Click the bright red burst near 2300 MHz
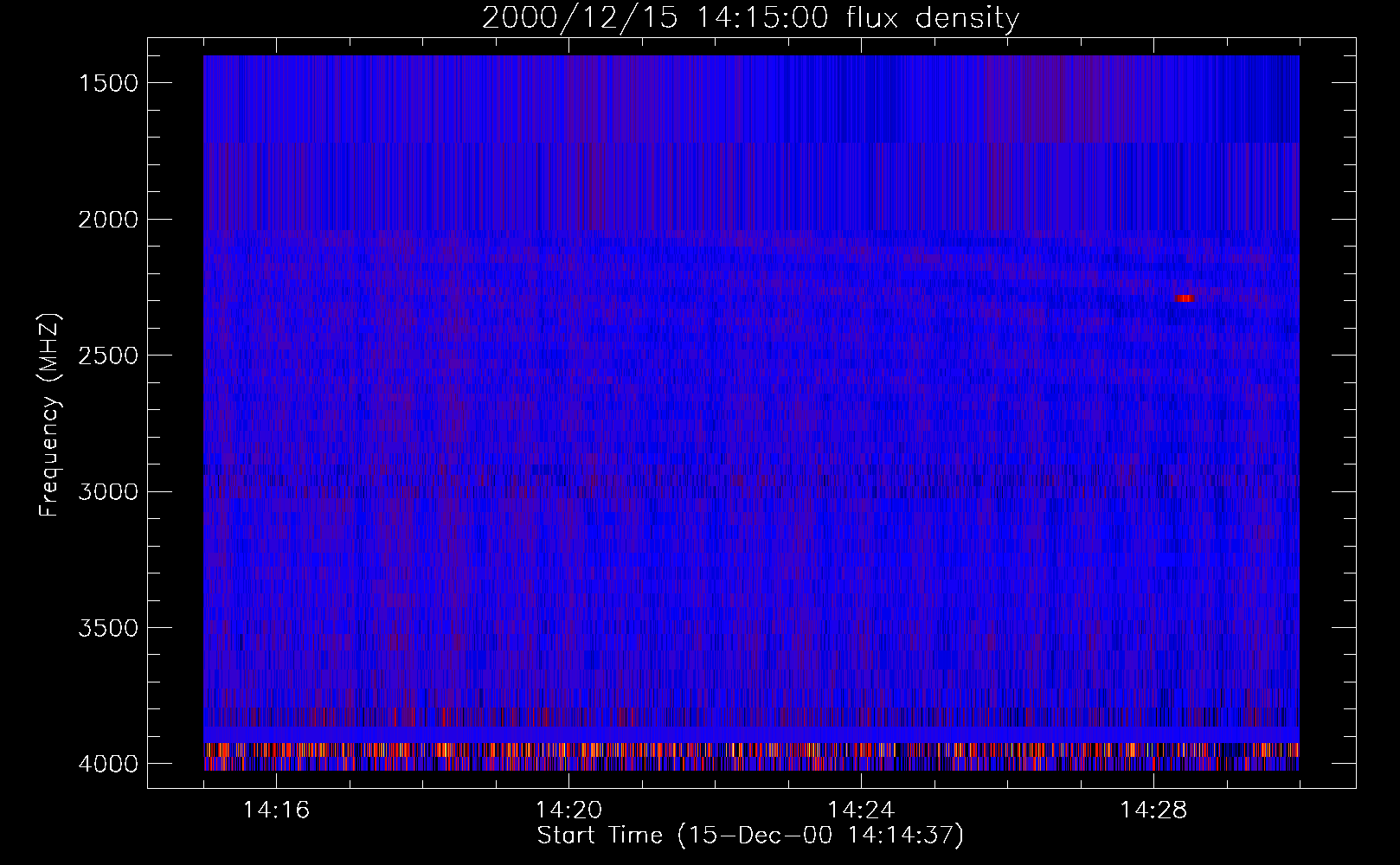Screen dimensions: 1400x865 [x=1185, y=298]
